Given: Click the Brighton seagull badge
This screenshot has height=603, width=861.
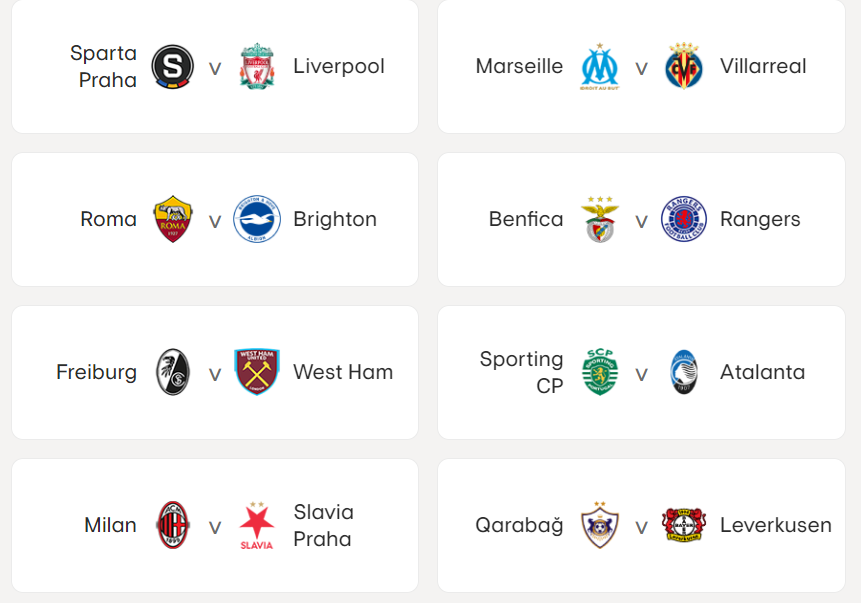Looking at the screenshot, I should pos(256,219).
